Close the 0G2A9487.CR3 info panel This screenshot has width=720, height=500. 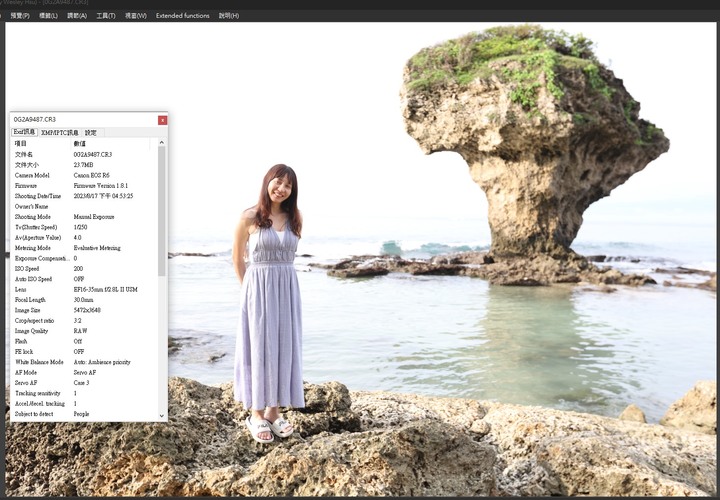pos(163,120)
